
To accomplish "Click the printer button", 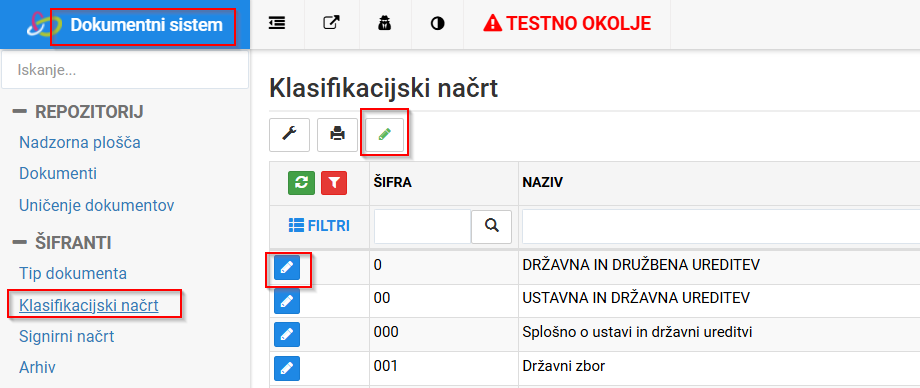I will click(x=337, y=135).
